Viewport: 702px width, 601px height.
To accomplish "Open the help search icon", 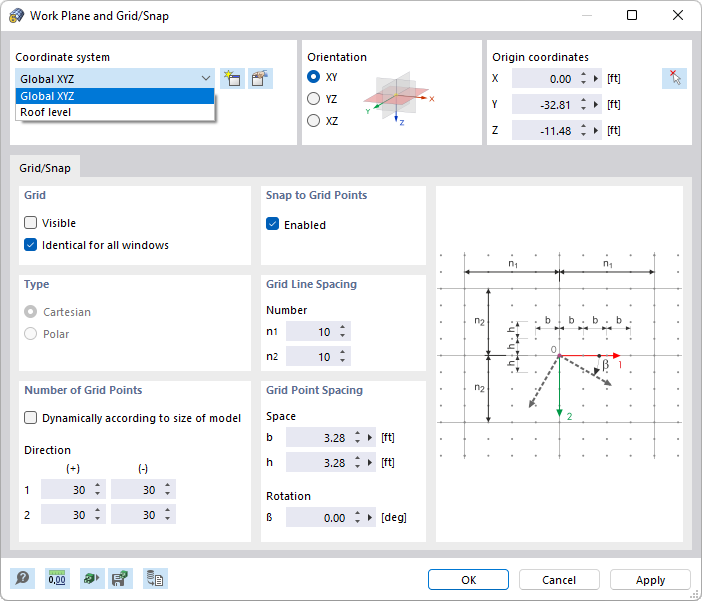I will coord(22,579).
